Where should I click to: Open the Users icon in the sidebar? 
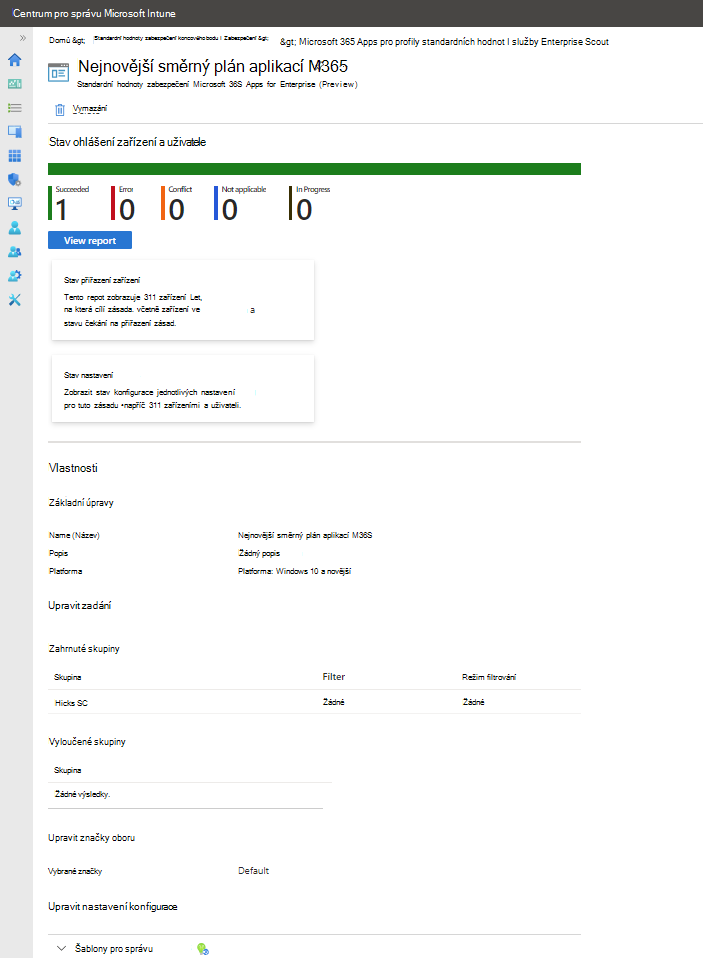click(15, 228)
